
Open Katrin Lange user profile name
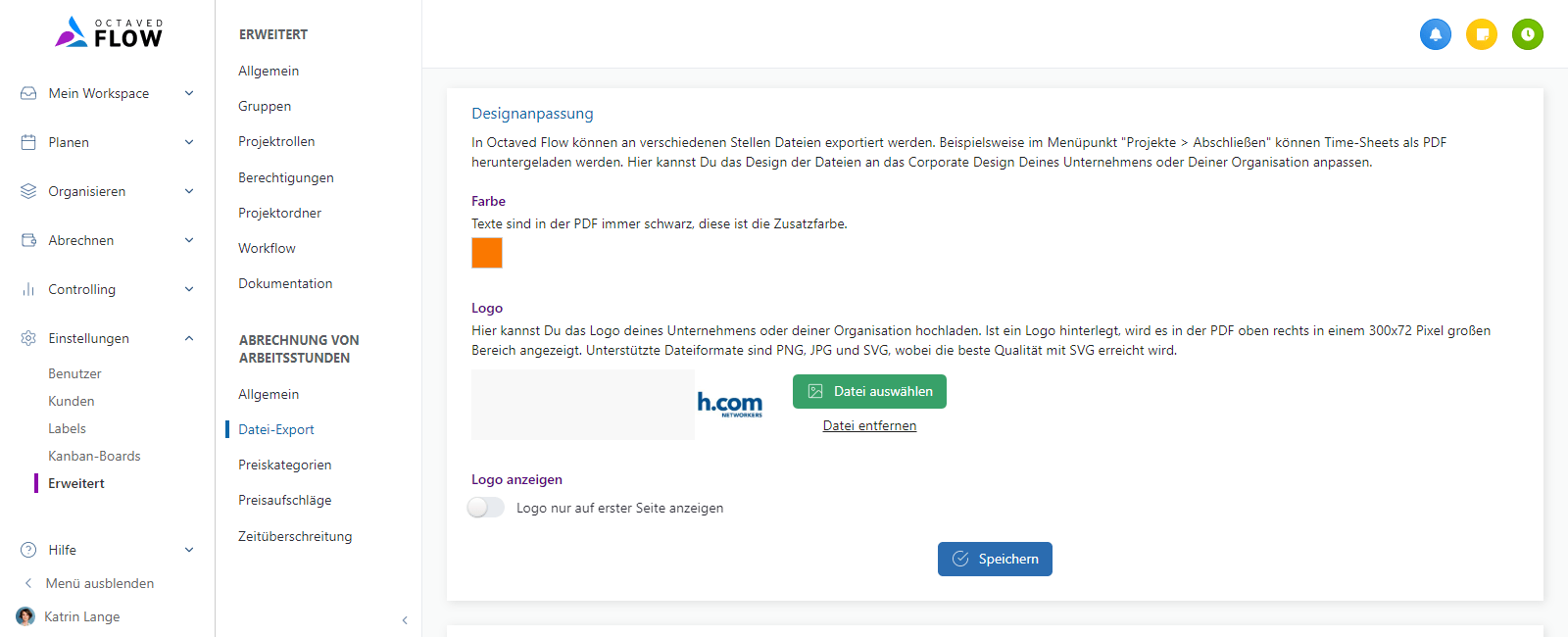pyautogui.click(x=82, y=616)
